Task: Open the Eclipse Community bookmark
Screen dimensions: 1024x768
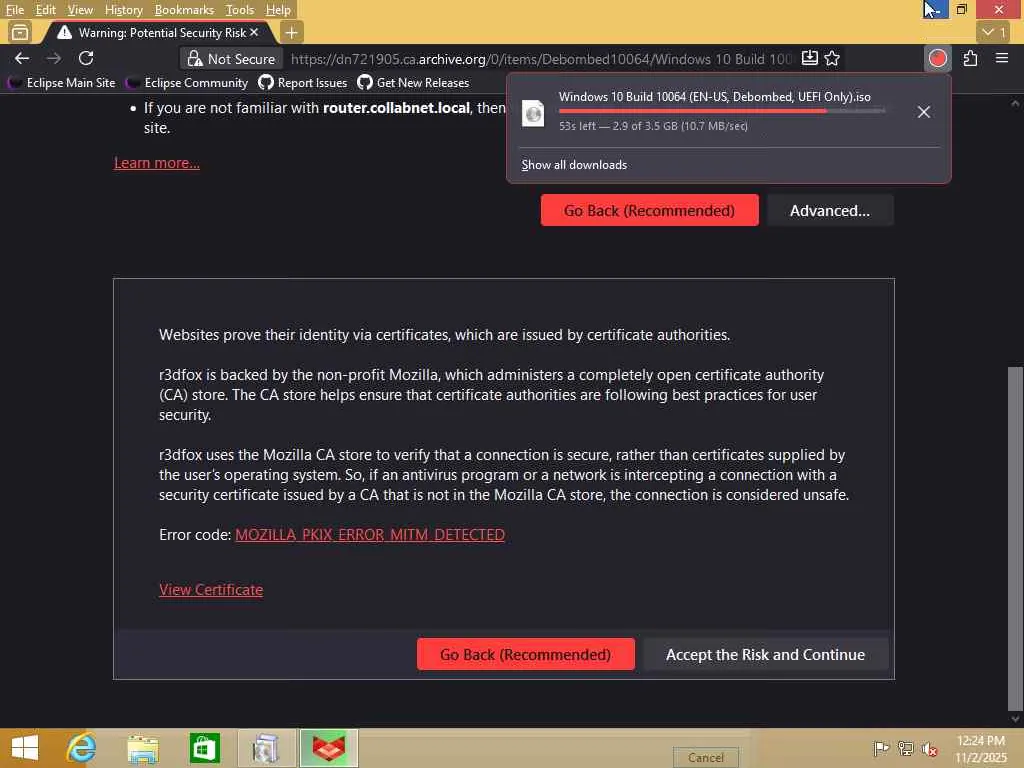Action: [187, 83]
